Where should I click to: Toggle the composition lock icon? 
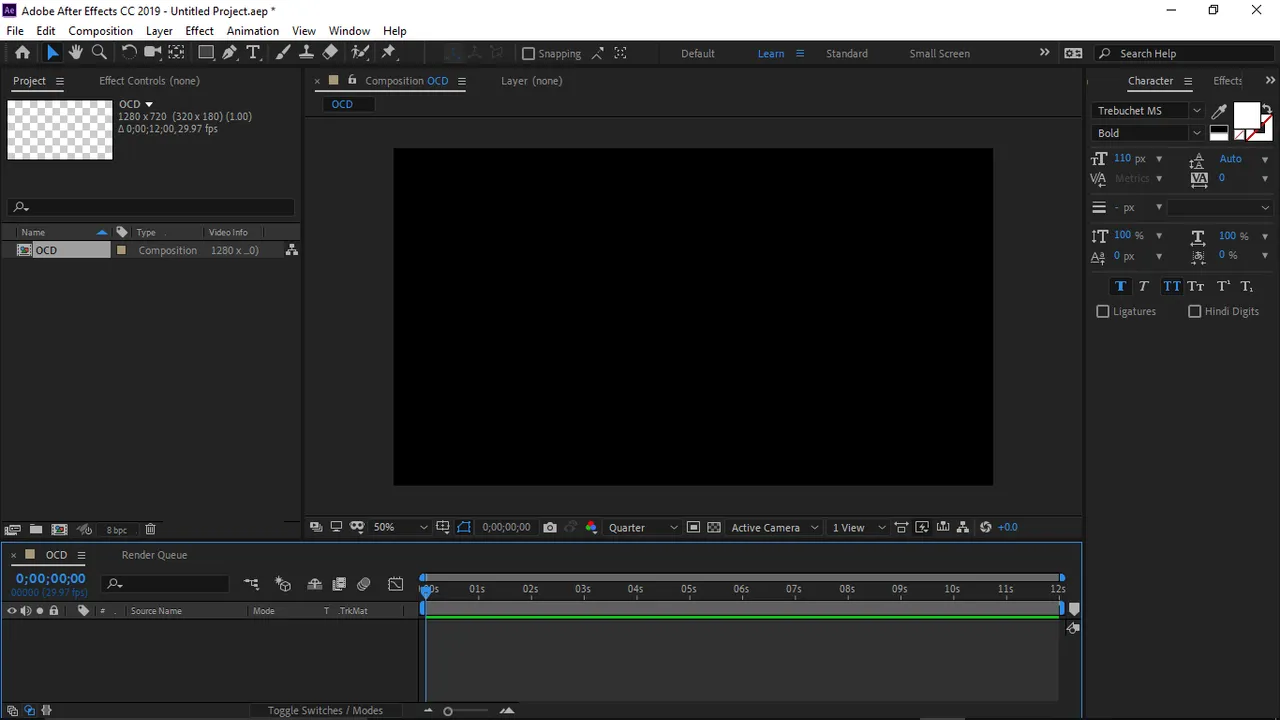pos(352,80)
